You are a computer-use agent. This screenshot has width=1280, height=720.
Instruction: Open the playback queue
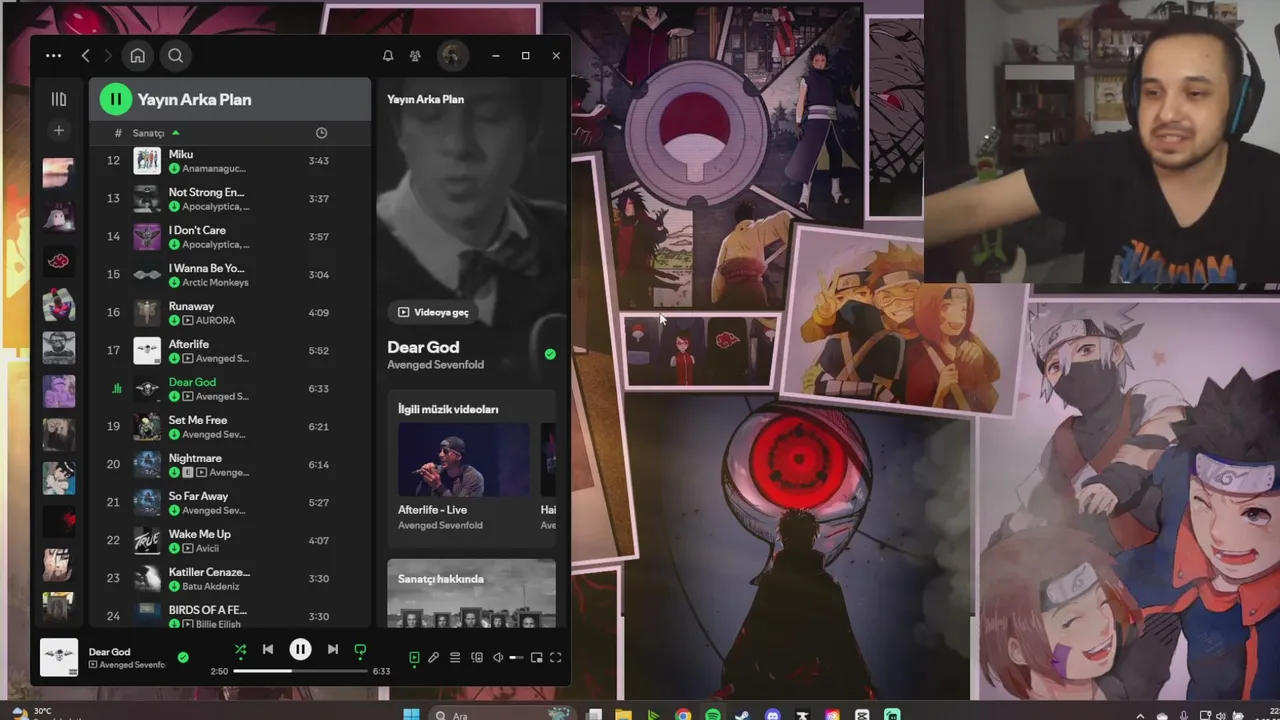click(x=454, y=657)
